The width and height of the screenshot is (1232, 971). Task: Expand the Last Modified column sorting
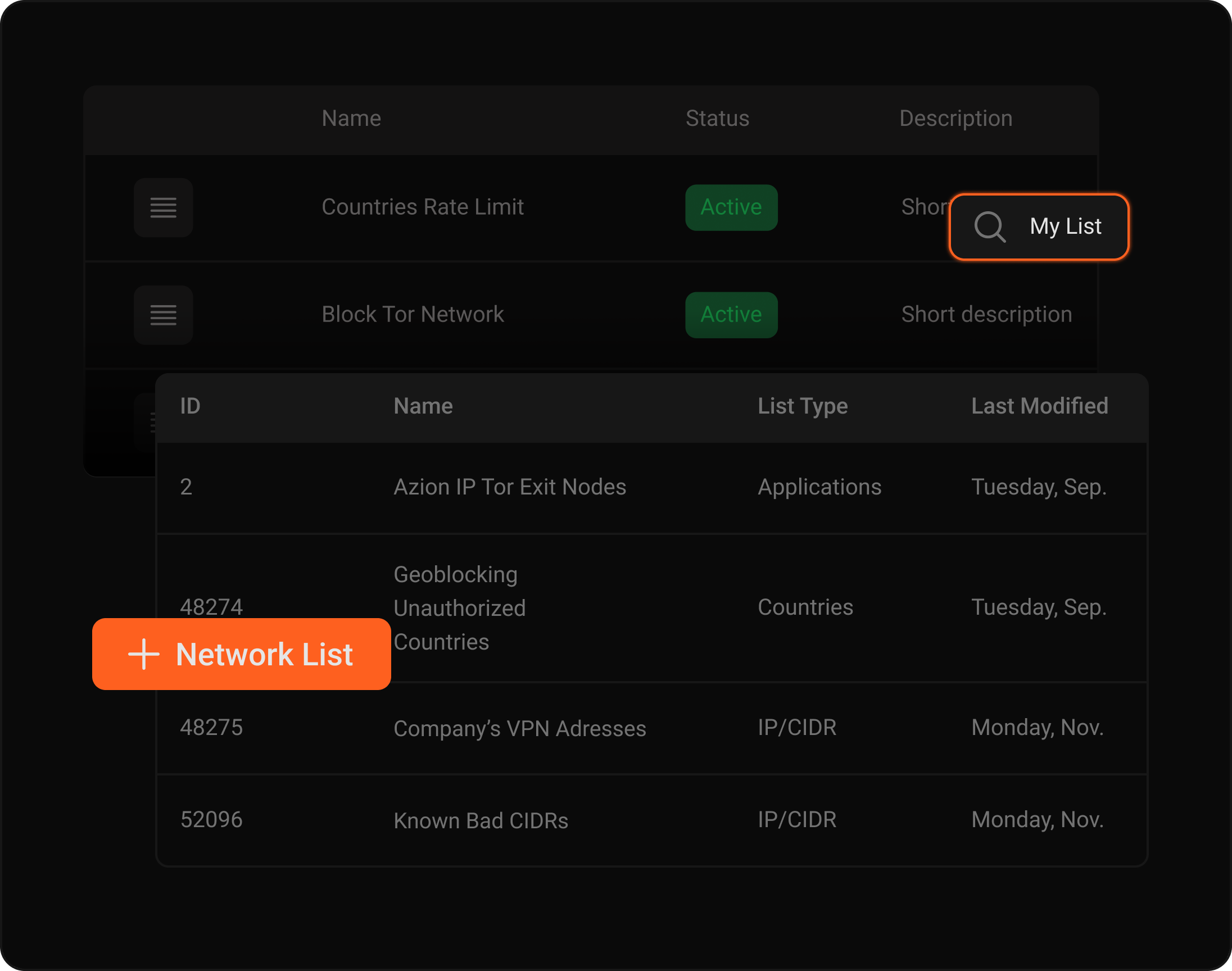pos(1040,406)
